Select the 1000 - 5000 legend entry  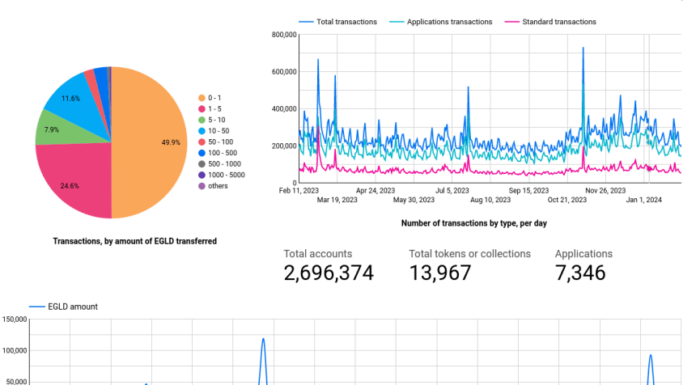click(x=221, y=175)
